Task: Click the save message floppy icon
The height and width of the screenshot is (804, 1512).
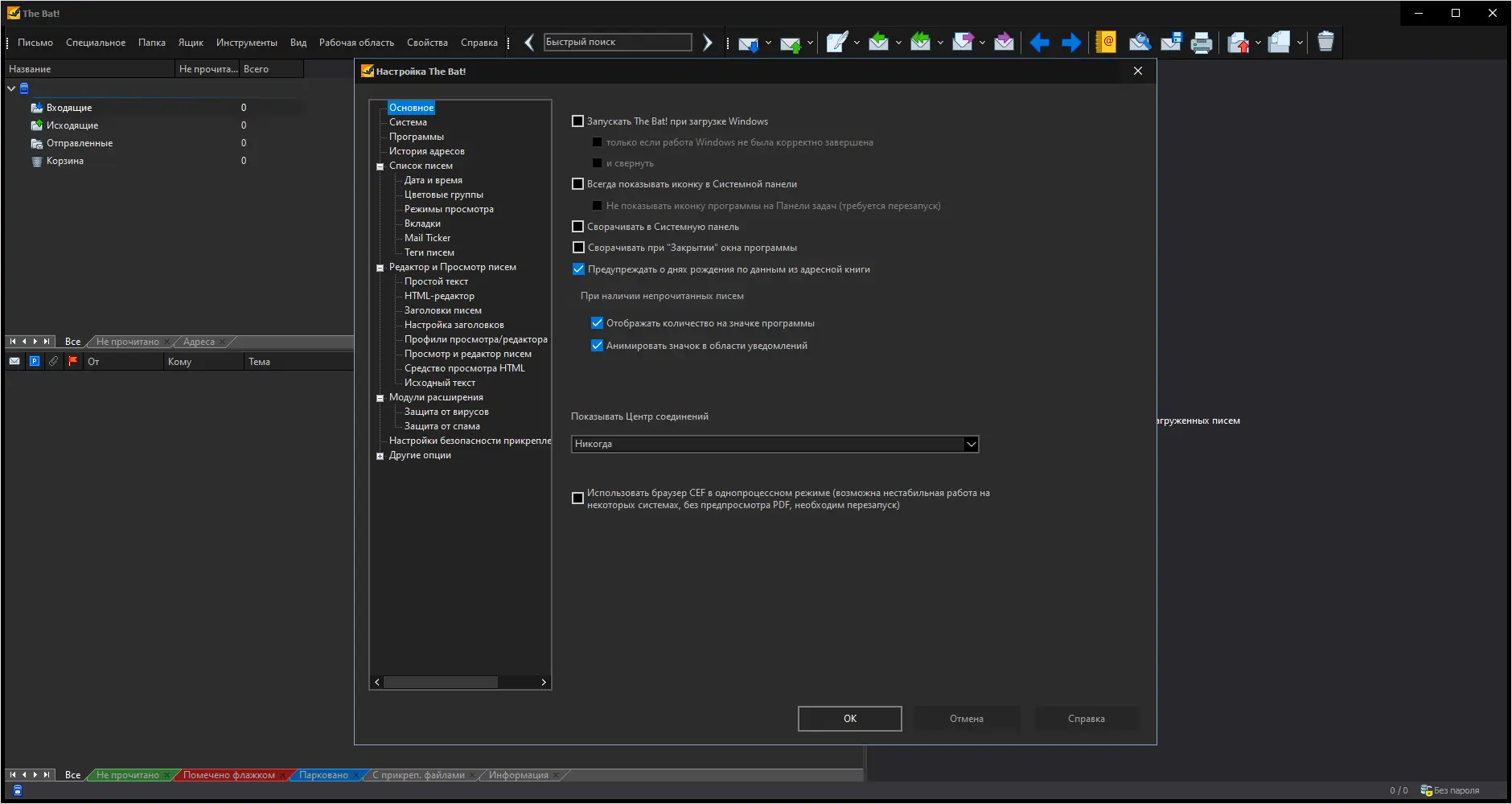Action: pos(1171,43)
